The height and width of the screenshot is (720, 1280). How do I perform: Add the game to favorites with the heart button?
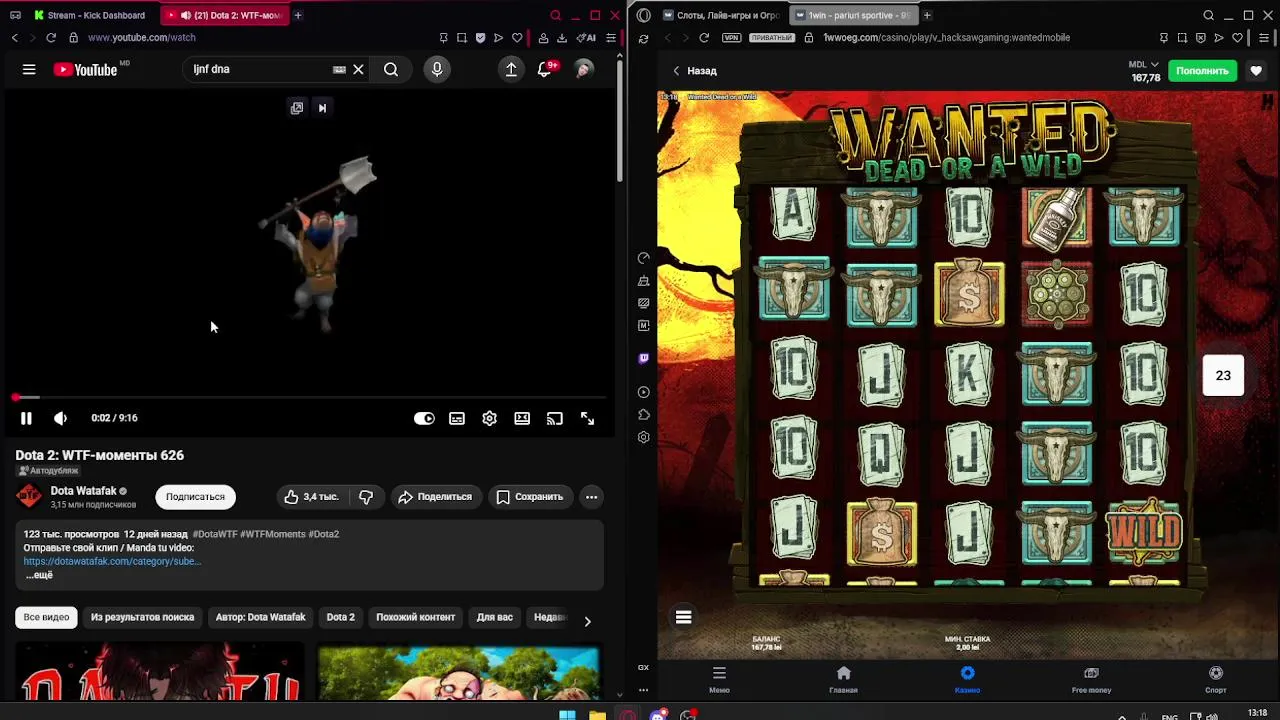[x=1256, y=71]
